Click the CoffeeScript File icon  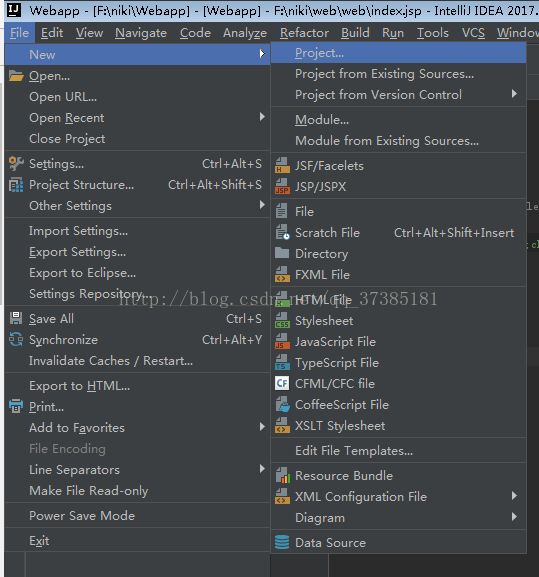click(x=283, y=404)
